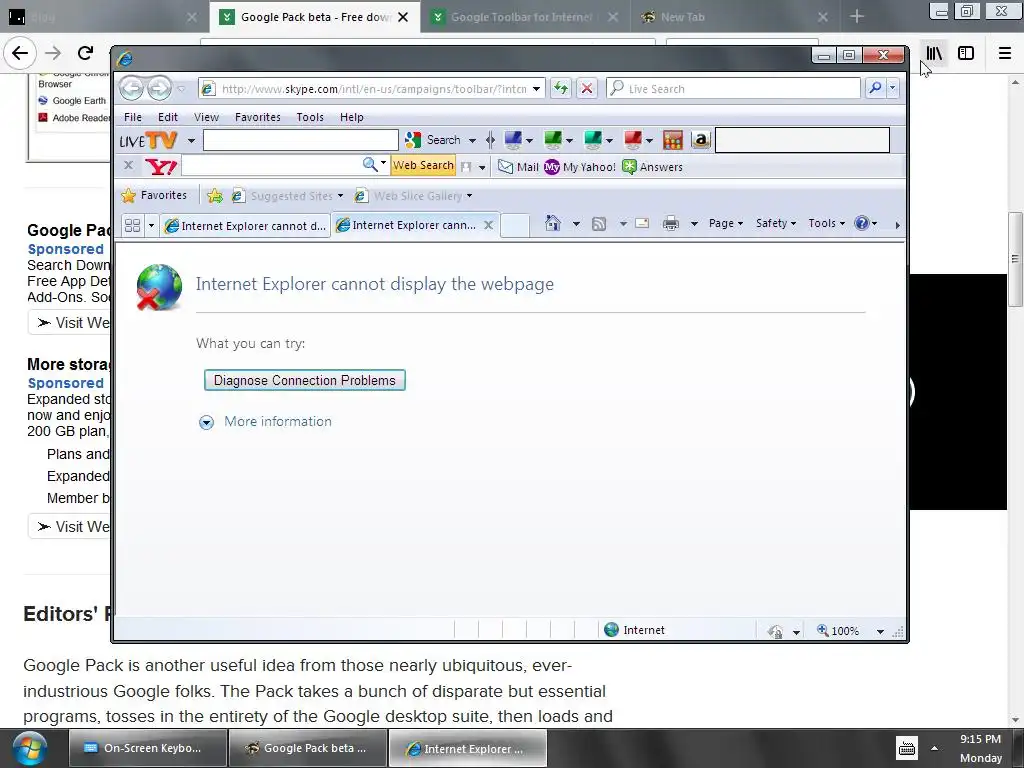Viewport: 1024px width, 768px height.
Task: Open IE Help menu
Action: point(351,117)
